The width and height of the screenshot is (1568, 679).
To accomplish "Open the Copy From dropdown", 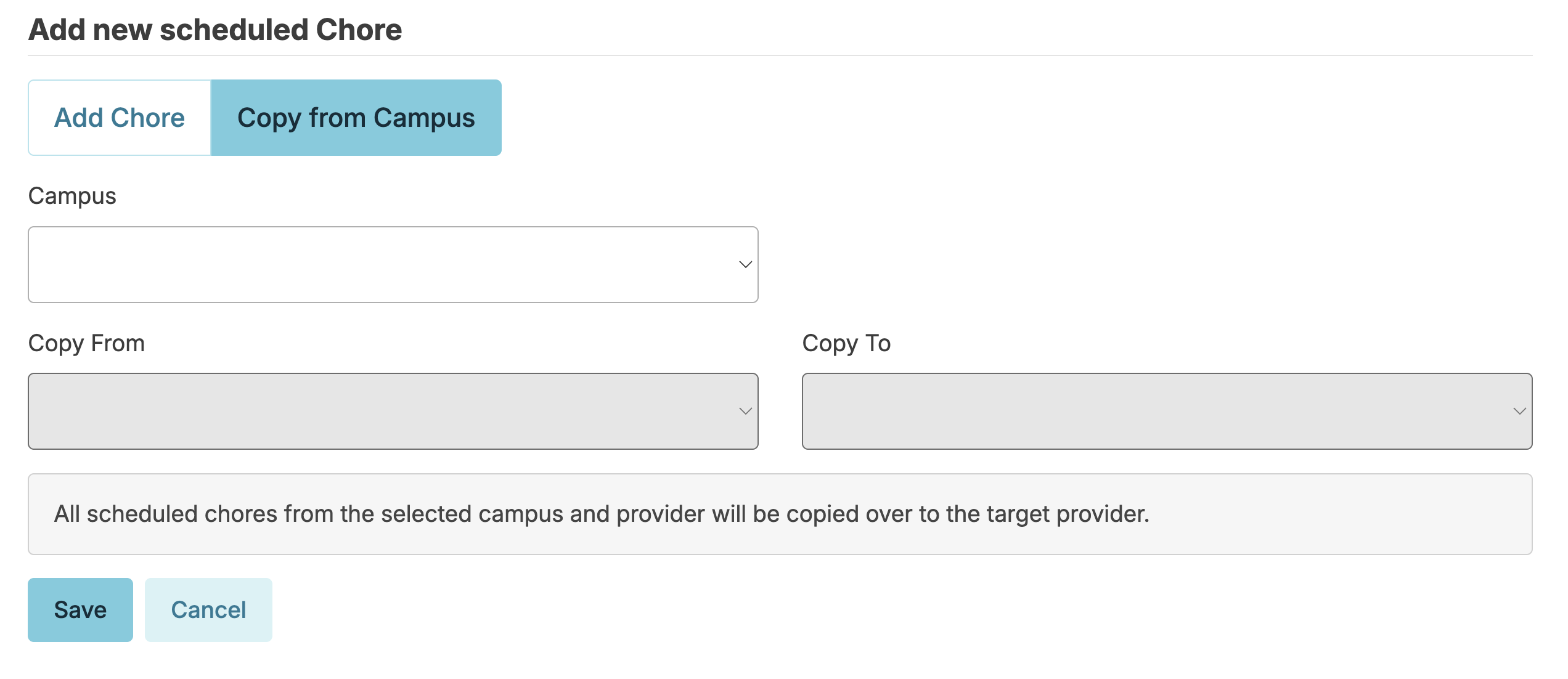I will click(x=382, y=411).
